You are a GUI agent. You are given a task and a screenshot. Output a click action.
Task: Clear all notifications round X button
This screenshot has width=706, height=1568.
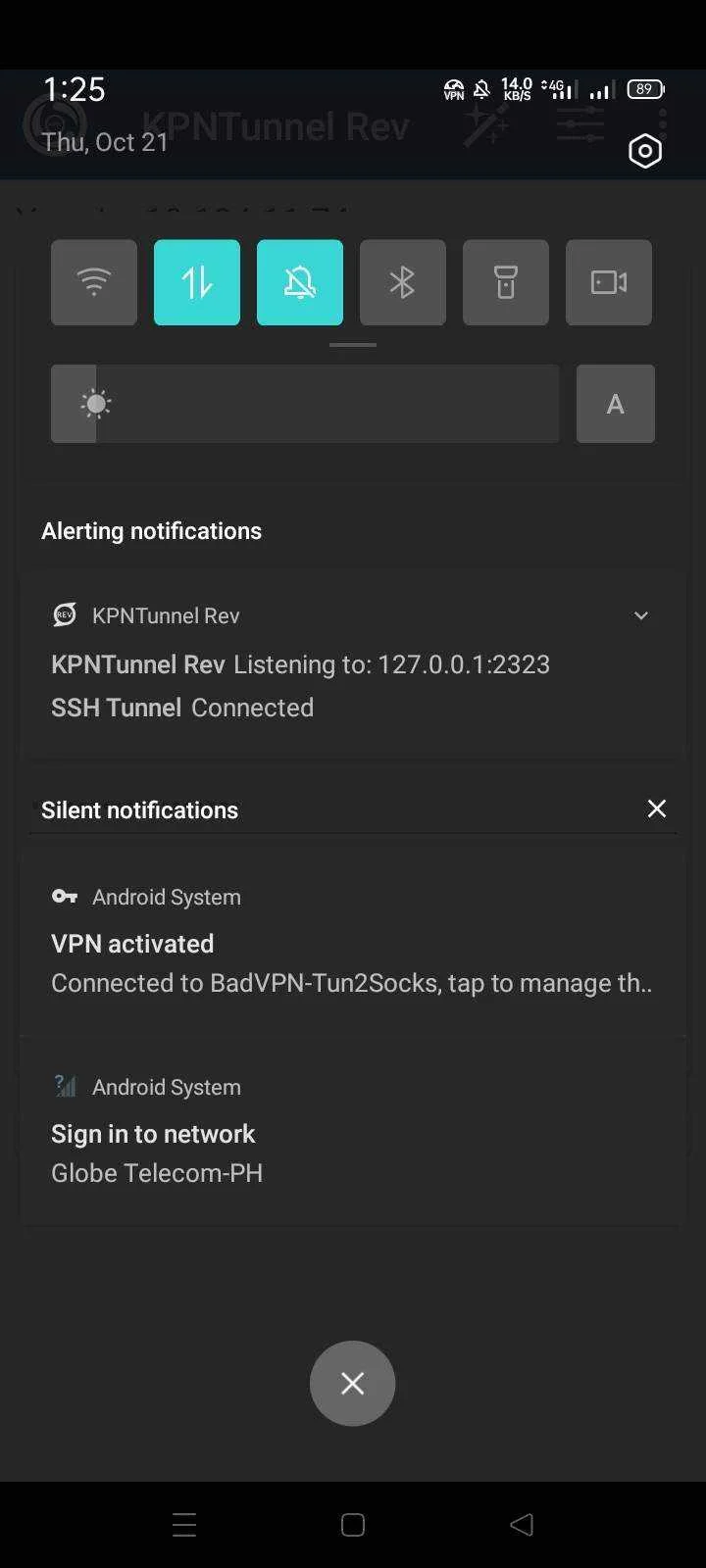pyautogui.click(x=353, y=1383)
